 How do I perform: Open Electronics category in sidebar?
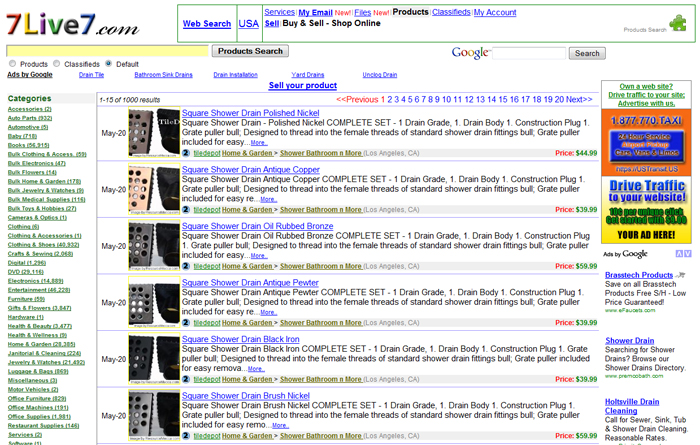36,281
